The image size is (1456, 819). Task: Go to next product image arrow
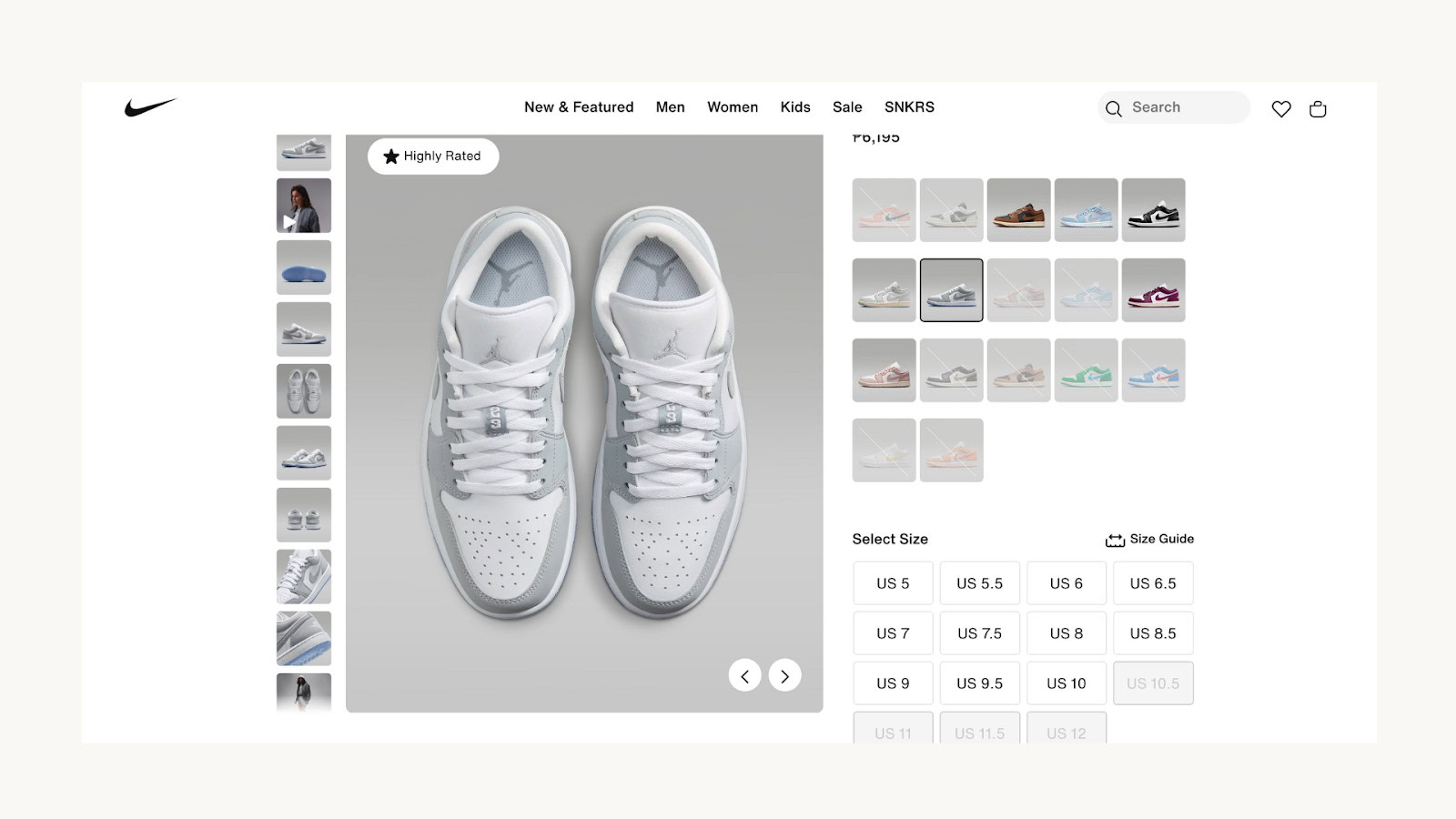click(x=784, y=675)
